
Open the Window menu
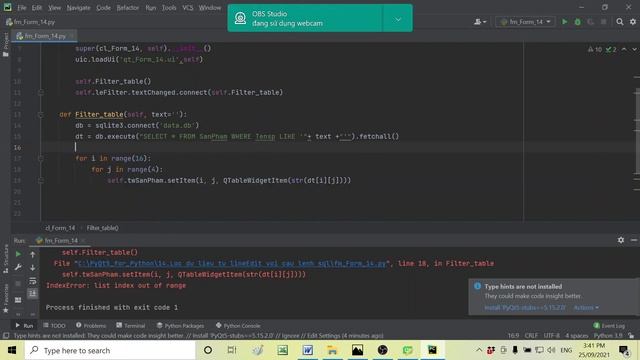pyautogui.click(x=210, y=8)
